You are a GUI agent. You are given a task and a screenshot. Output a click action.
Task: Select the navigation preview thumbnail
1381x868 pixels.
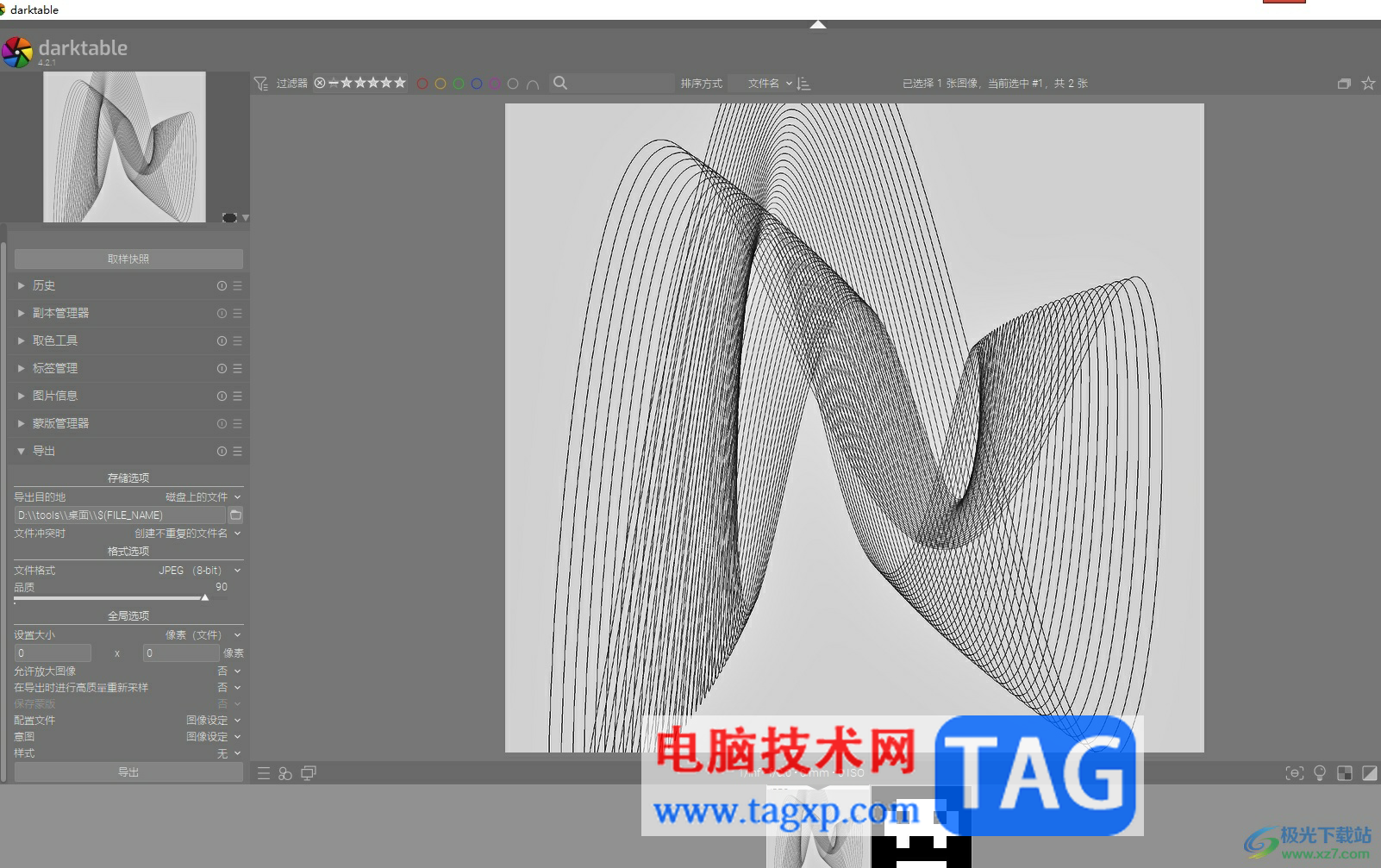[124, 147]
